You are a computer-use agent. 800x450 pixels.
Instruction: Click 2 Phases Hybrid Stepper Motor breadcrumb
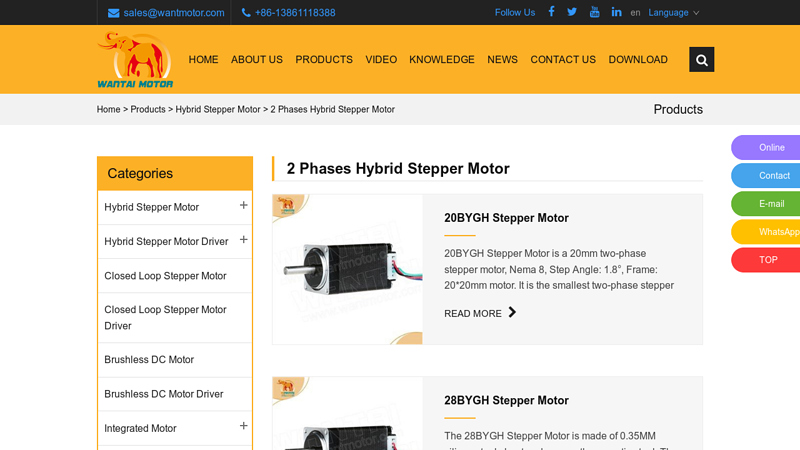tap(333, 109)
